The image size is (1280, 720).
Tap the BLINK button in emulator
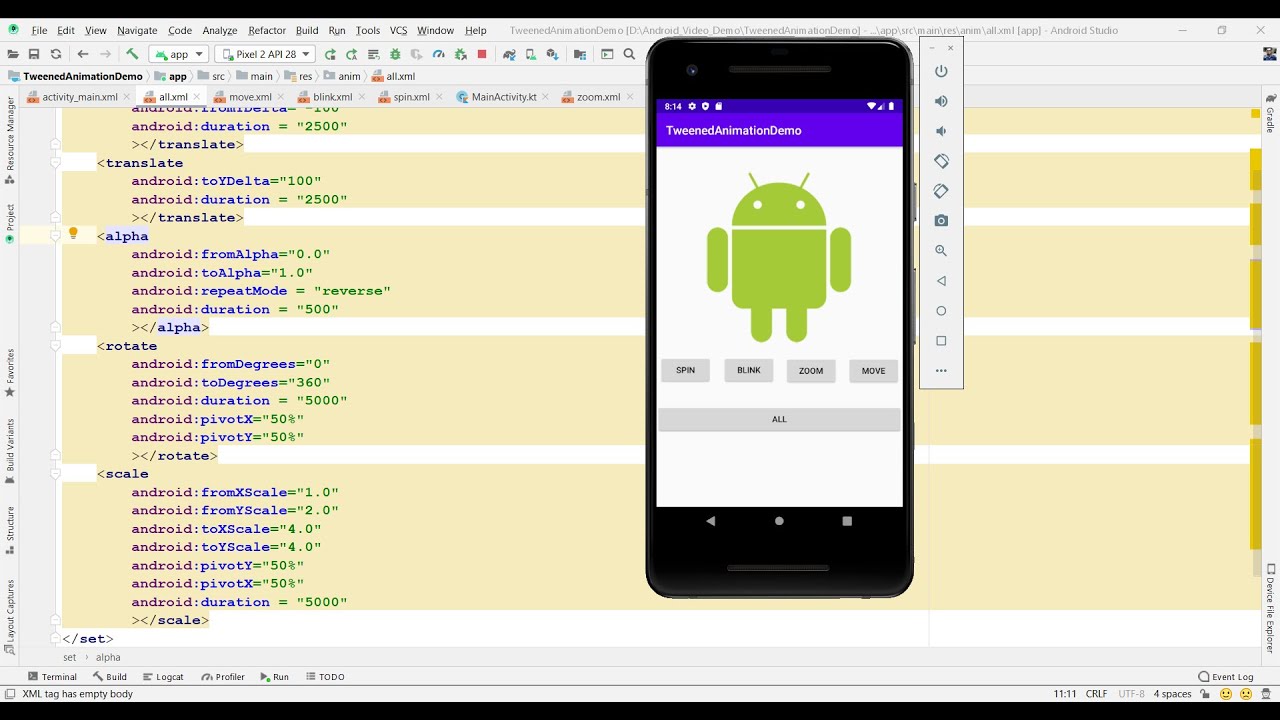pos(749,370)
